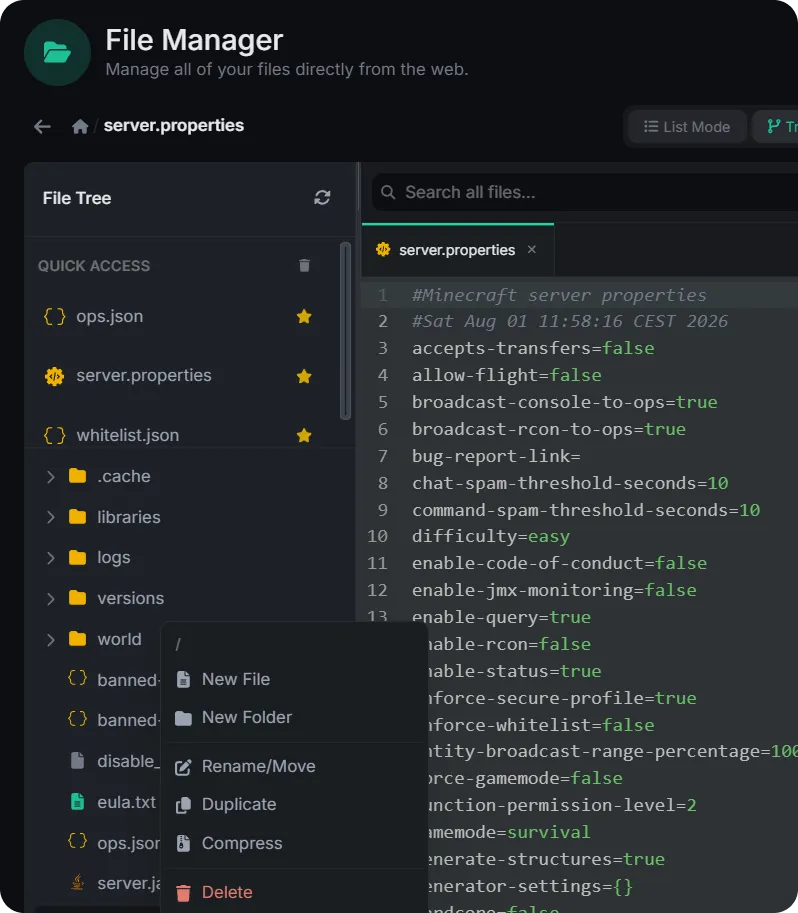Image resolution: width=798 pixels, height=913 pixels.
Task: Expand the world folder chevron
Action: click(51, 639)
